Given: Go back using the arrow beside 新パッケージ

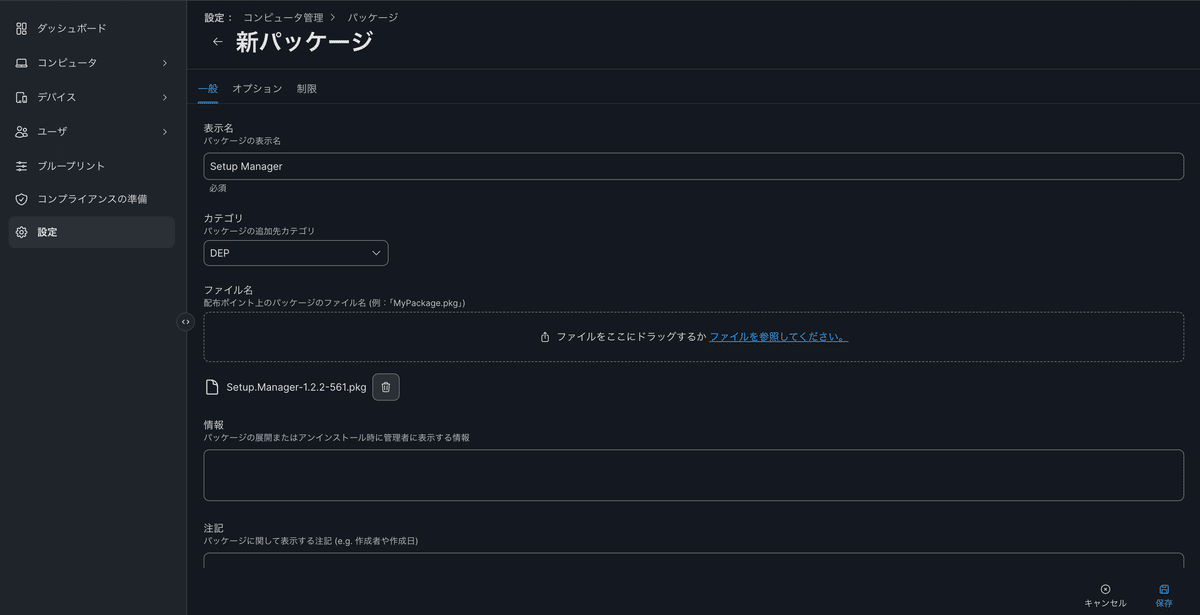Looking at the screenshot, I should tap(217, 41).
